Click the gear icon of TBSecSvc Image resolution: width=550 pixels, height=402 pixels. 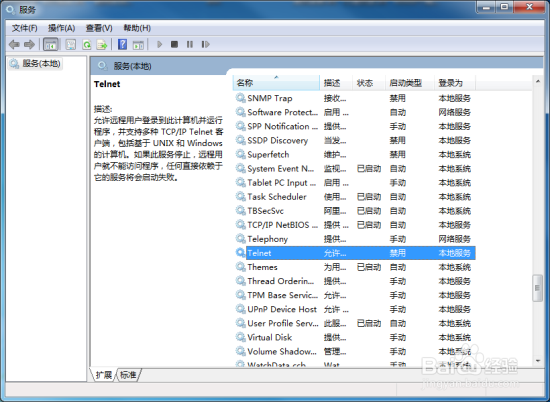click(x=240, y=210)
